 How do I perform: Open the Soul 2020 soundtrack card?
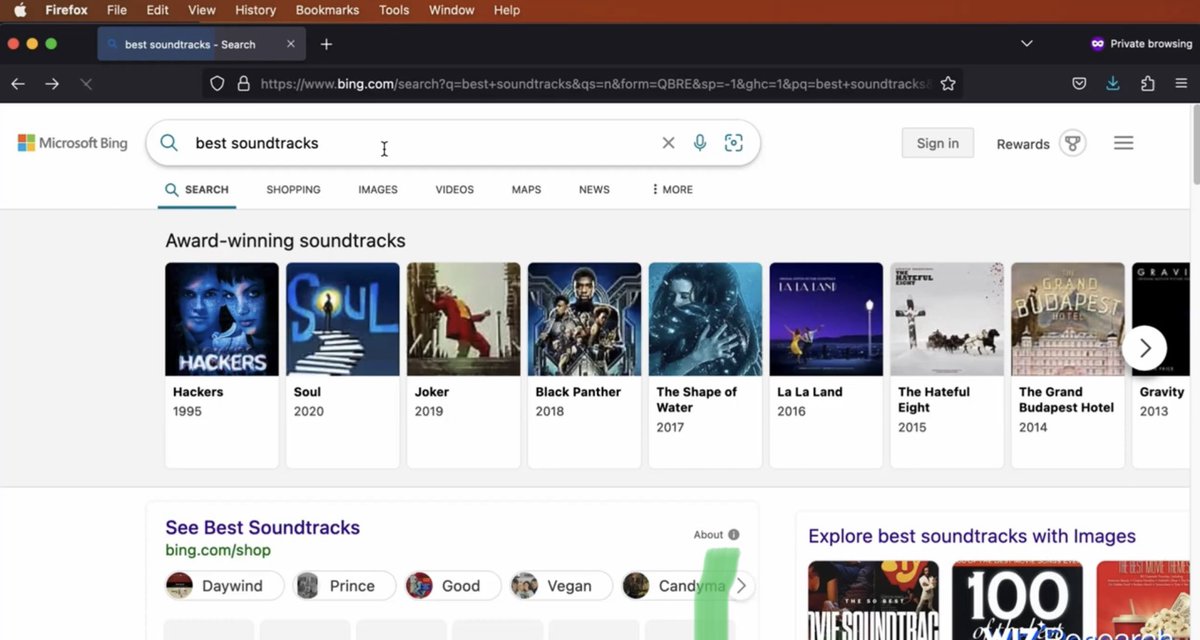pos(343,365)
